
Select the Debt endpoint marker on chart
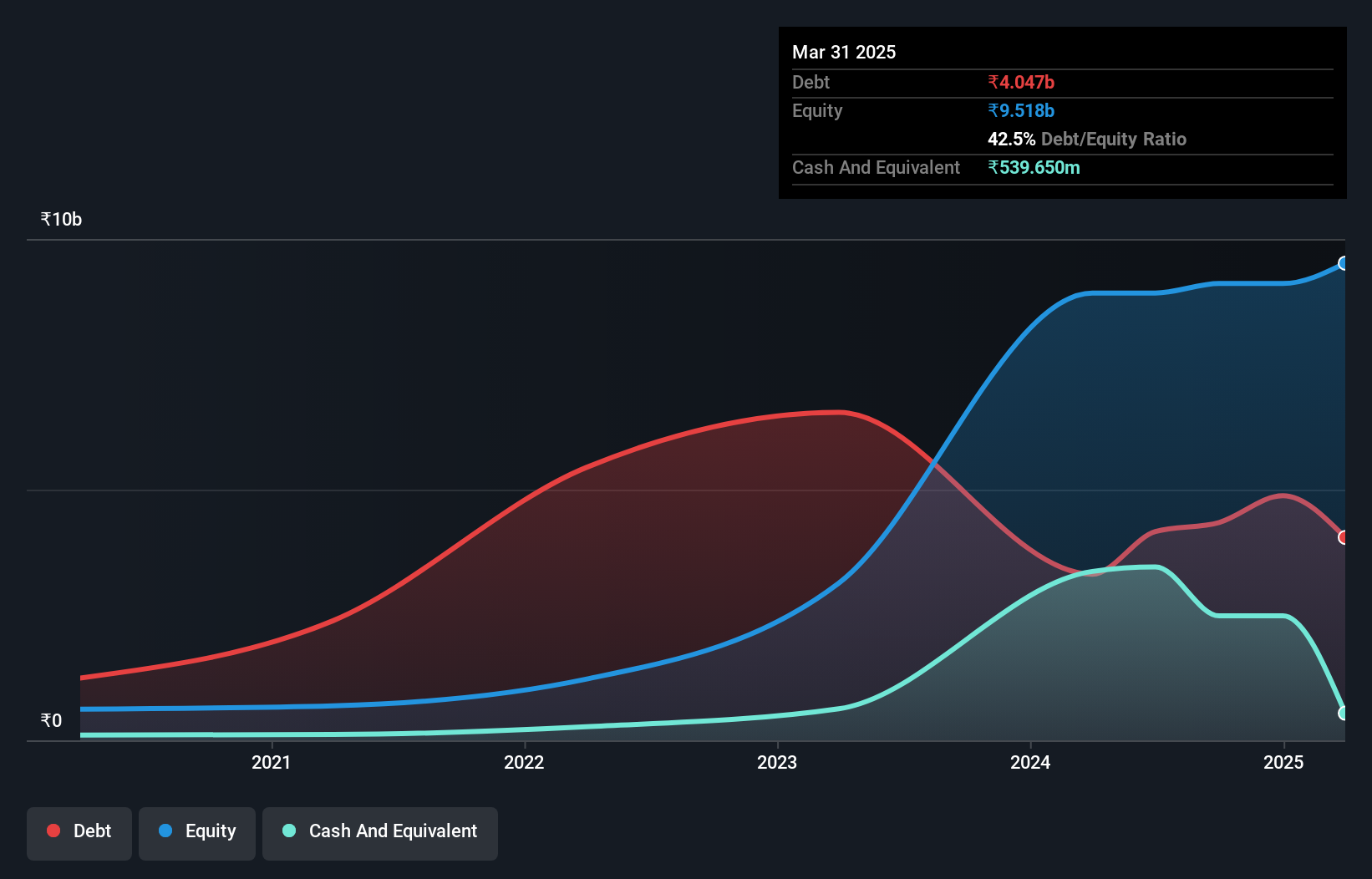pyautogui.click(x=1344, y=537)
